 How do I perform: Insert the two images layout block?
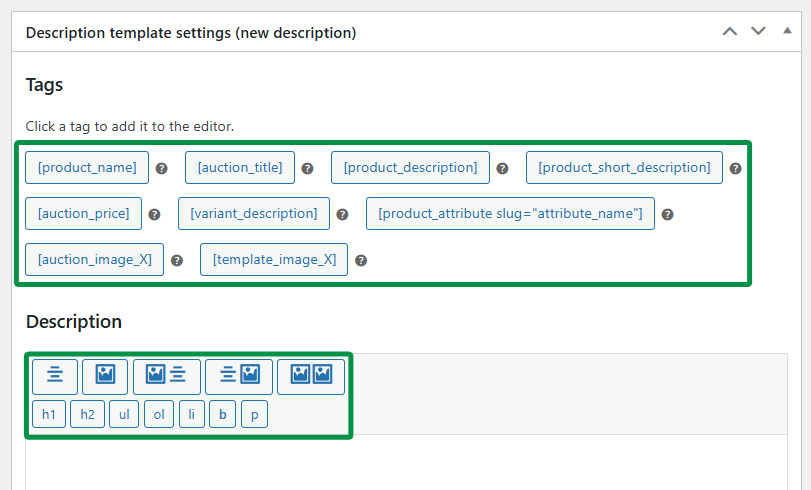[311, 377]
